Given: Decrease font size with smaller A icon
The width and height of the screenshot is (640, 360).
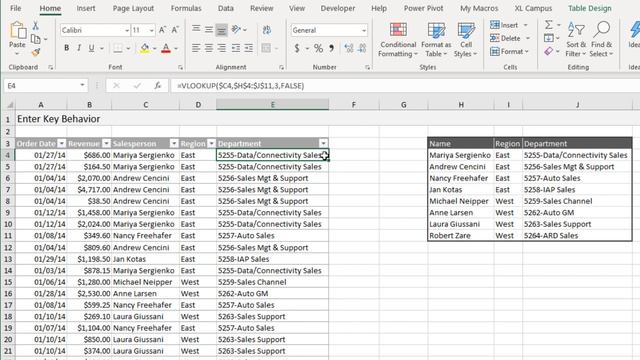Looking at the screenshot, I should (175, 30).
